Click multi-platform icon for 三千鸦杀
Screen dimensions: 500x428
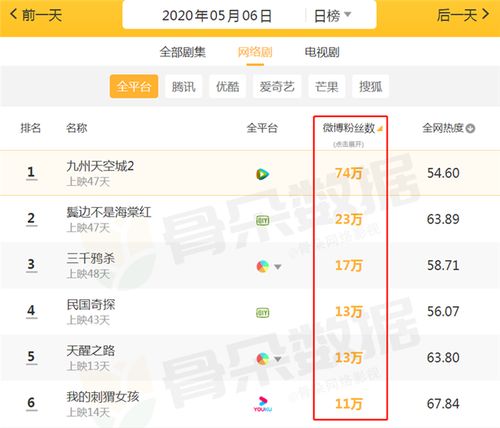coord(262,266)
